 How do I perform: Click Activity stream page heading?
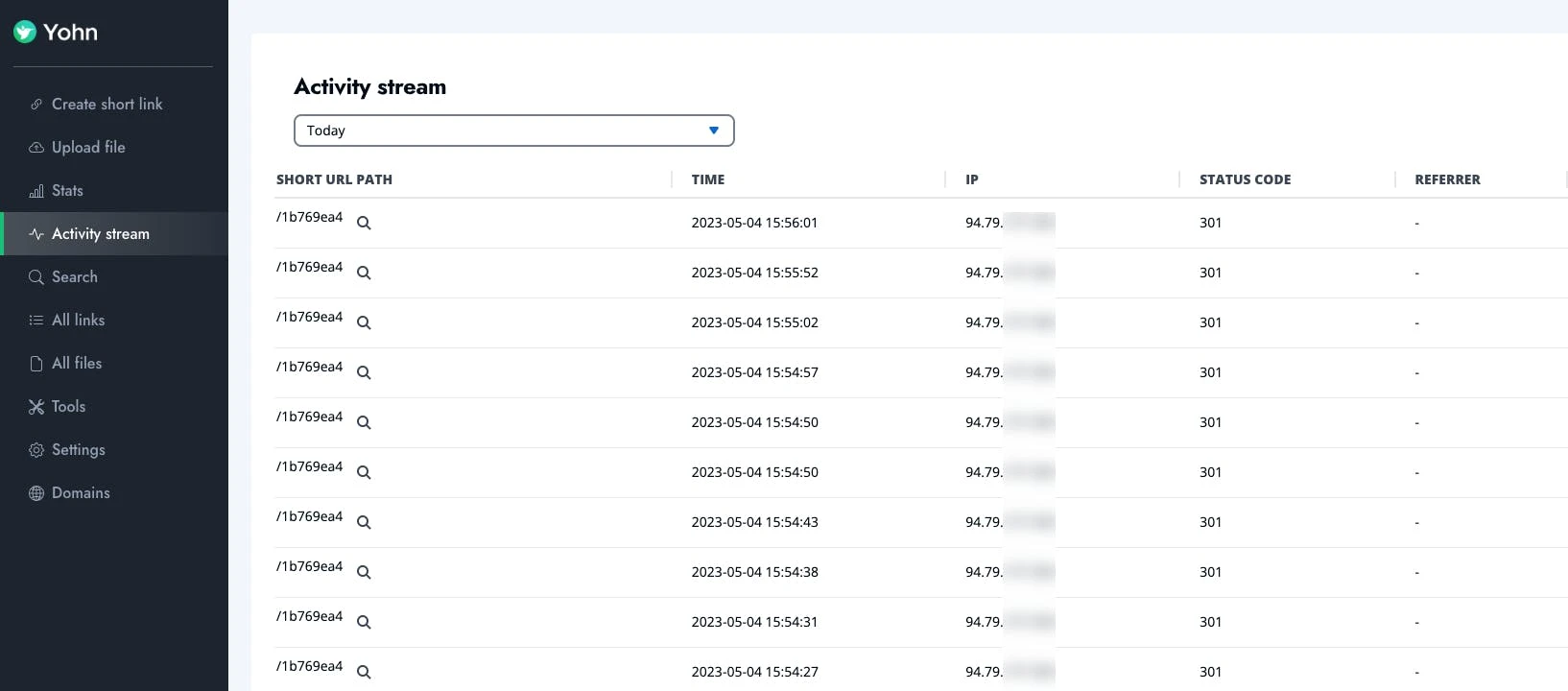(369, 87)
